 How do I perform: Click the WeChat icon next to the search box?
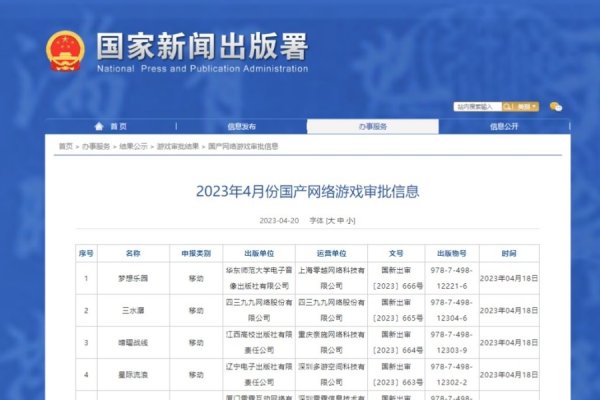point(556,107)
